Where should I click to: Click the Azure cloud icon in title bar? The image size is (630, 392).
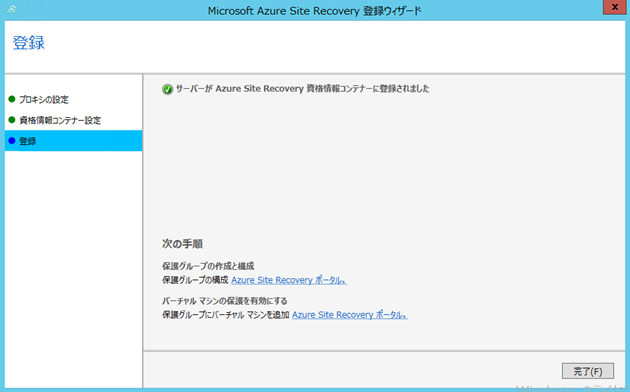[x=12, y=9]
